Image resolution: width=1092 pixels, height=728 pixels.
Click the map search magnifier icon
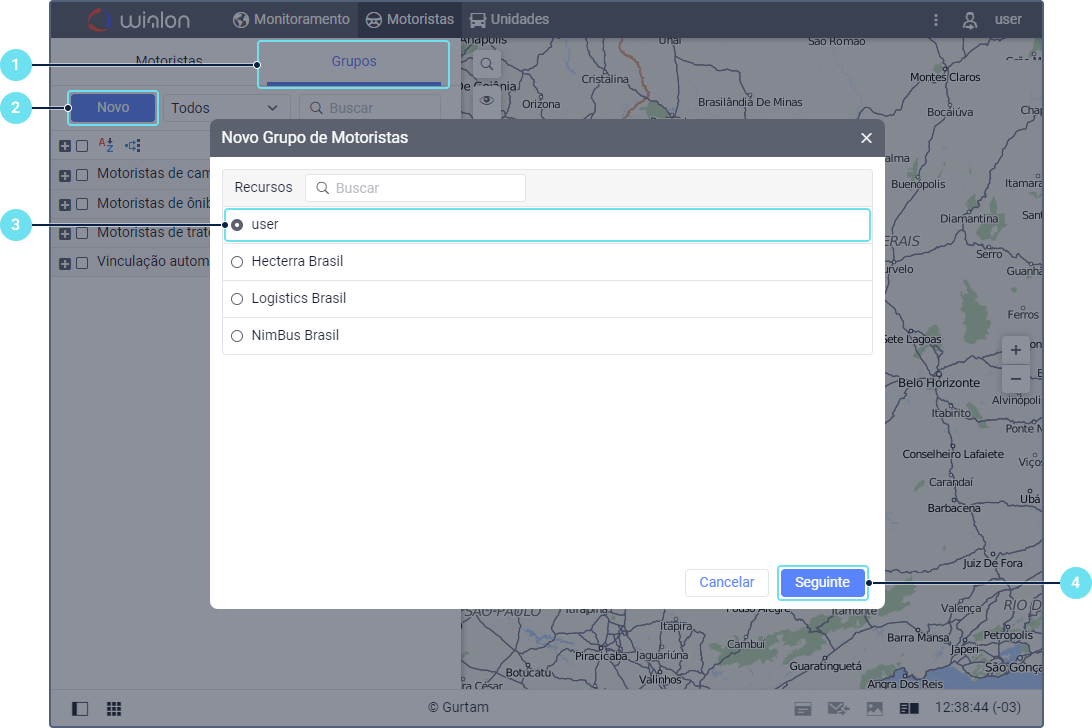(x=487, y=64)
